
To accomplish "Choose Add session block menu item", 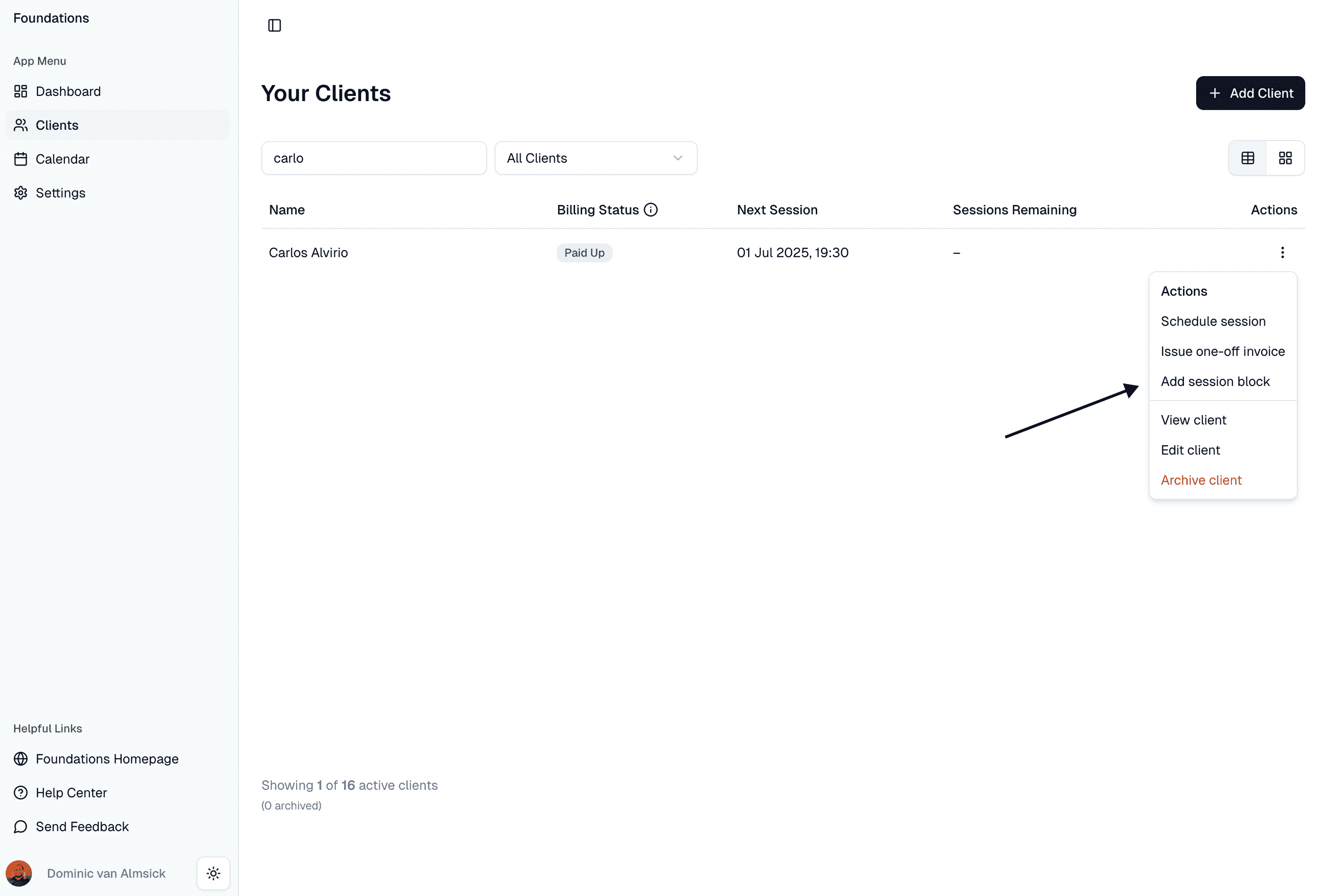I will point(1215,381).
